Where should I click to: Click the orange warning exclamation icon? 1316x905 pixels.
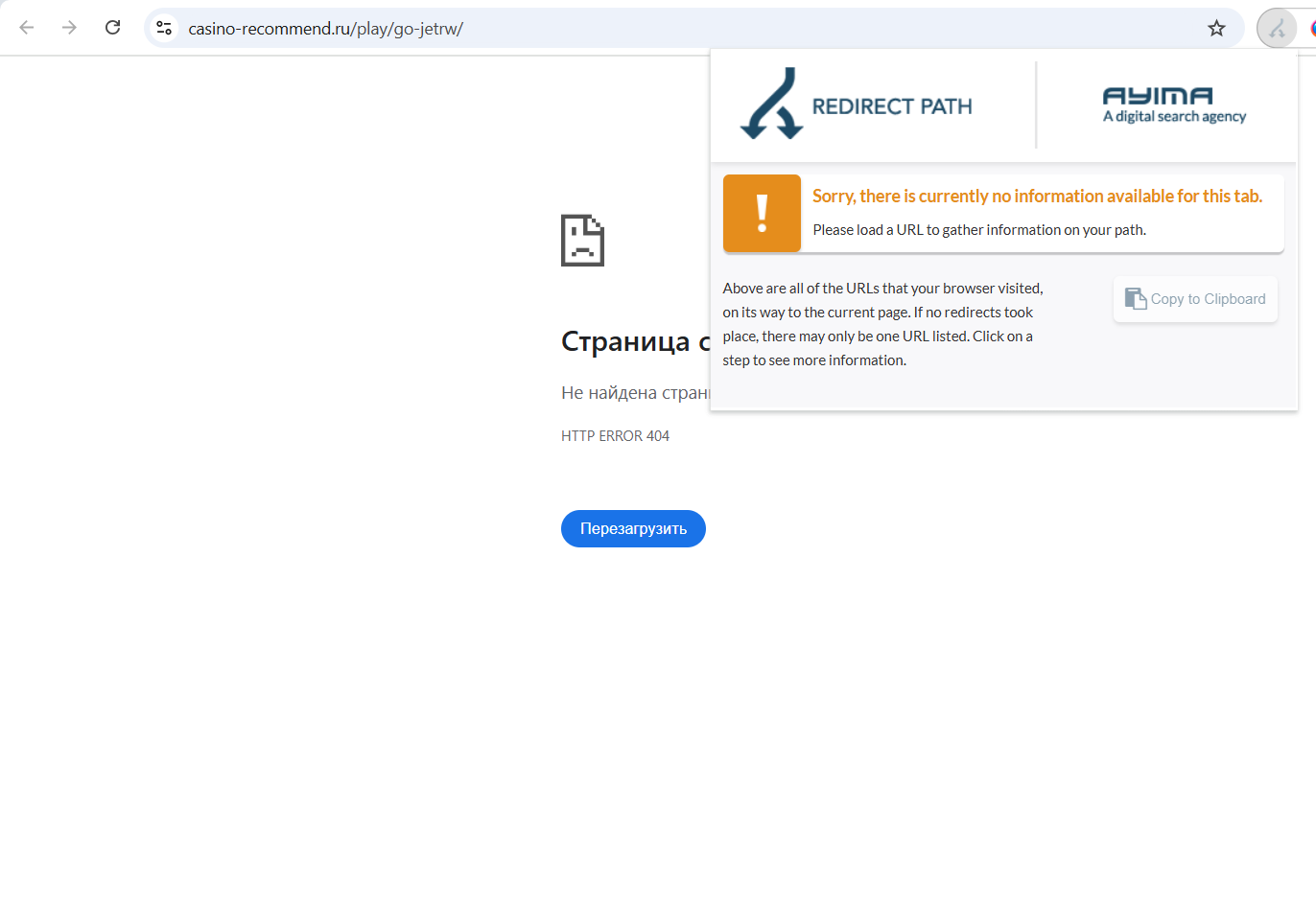(762, 213)
